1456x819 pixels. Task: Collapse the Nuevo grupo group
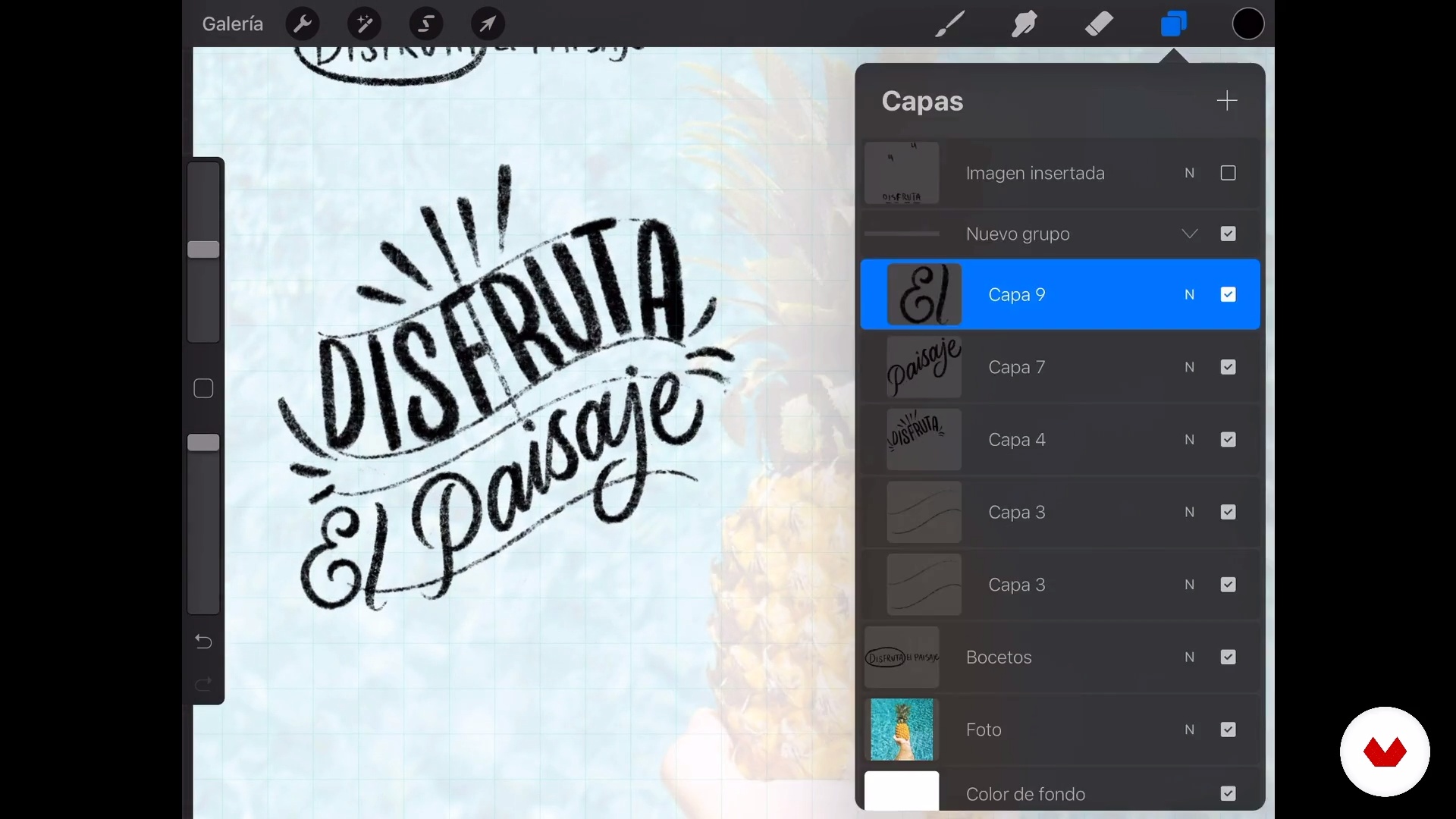[1189, 234]
